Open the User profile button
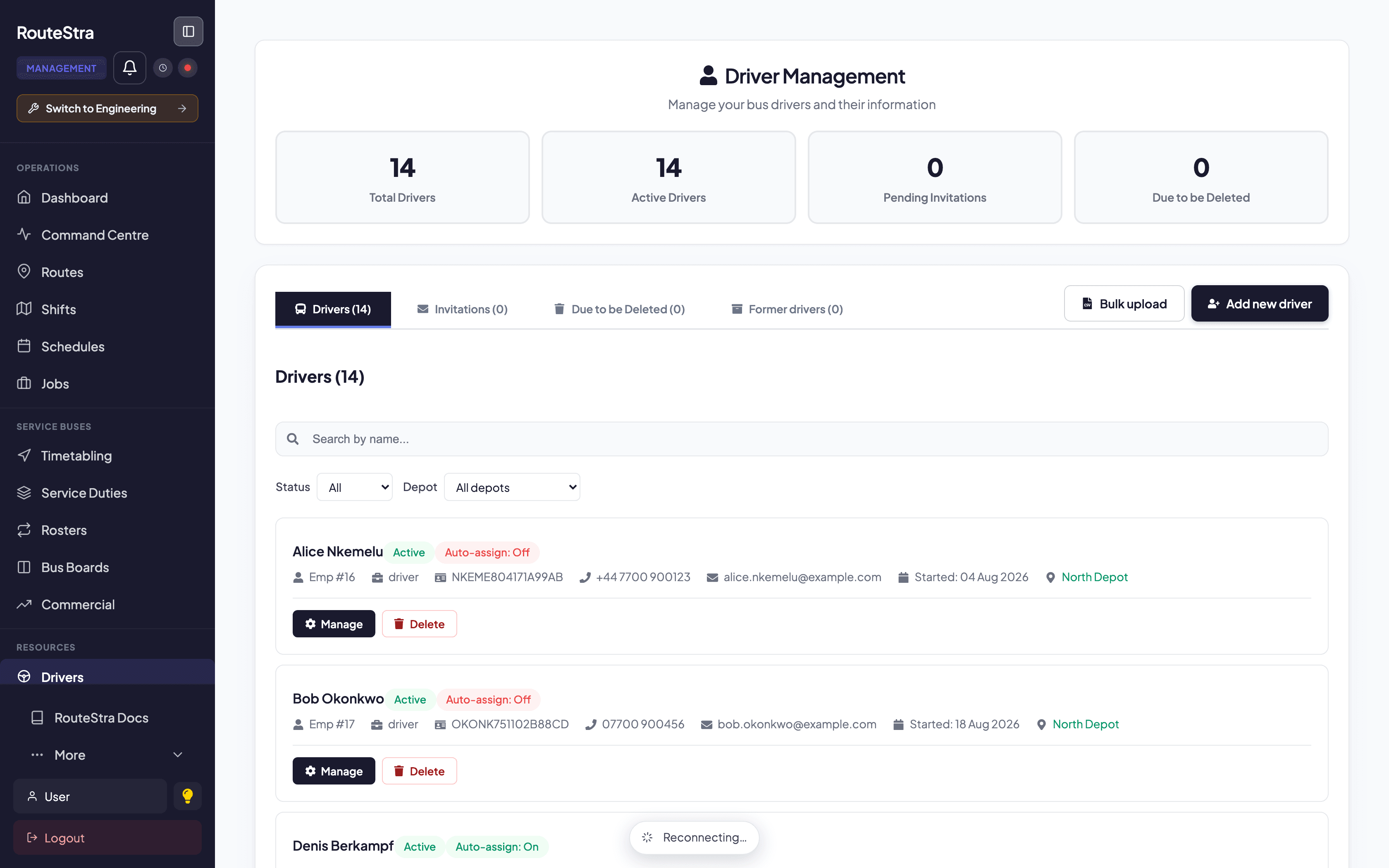 90,796
